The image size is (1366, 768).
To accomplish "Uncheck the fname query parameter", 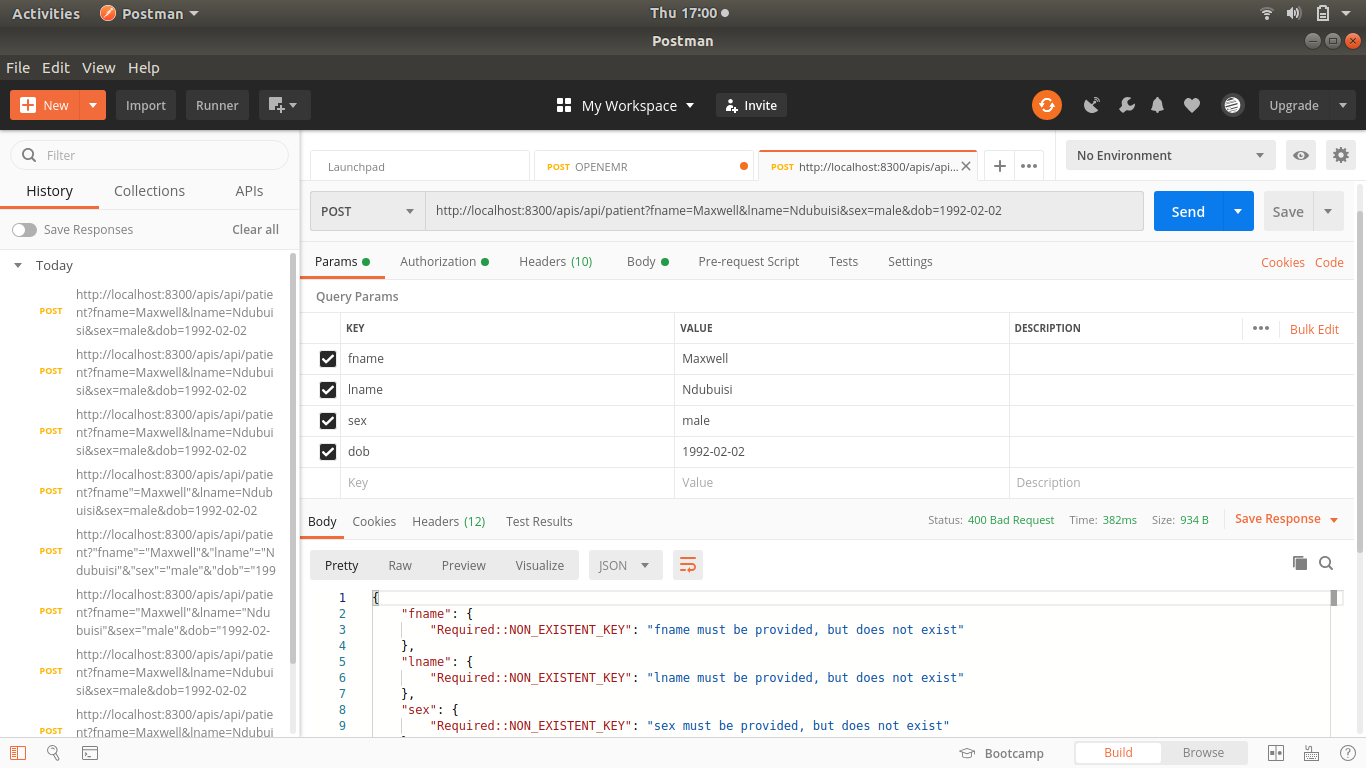I will [328, 358].
